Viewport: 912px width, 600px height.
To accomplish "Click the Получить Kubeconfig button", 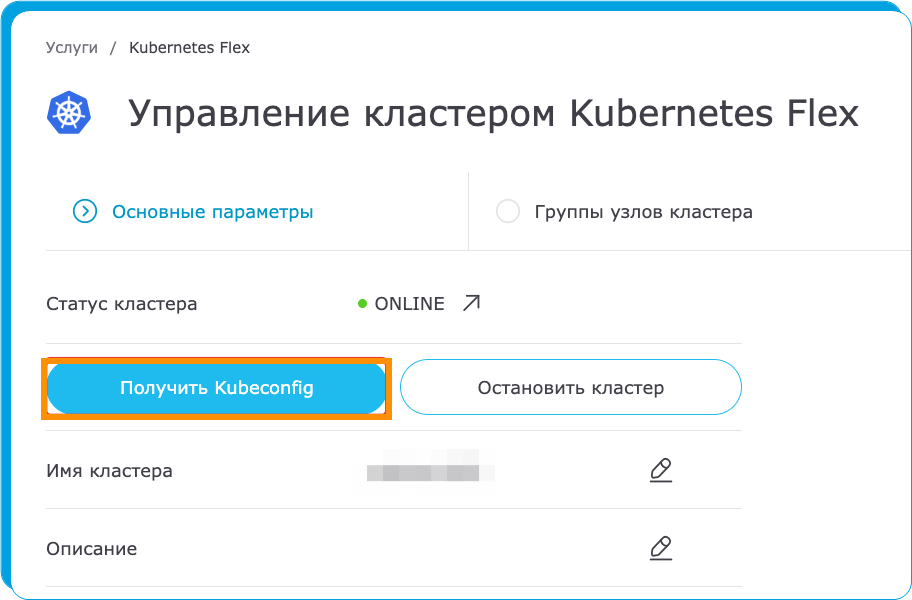I will pyautogui.click(x=216, y=388).
